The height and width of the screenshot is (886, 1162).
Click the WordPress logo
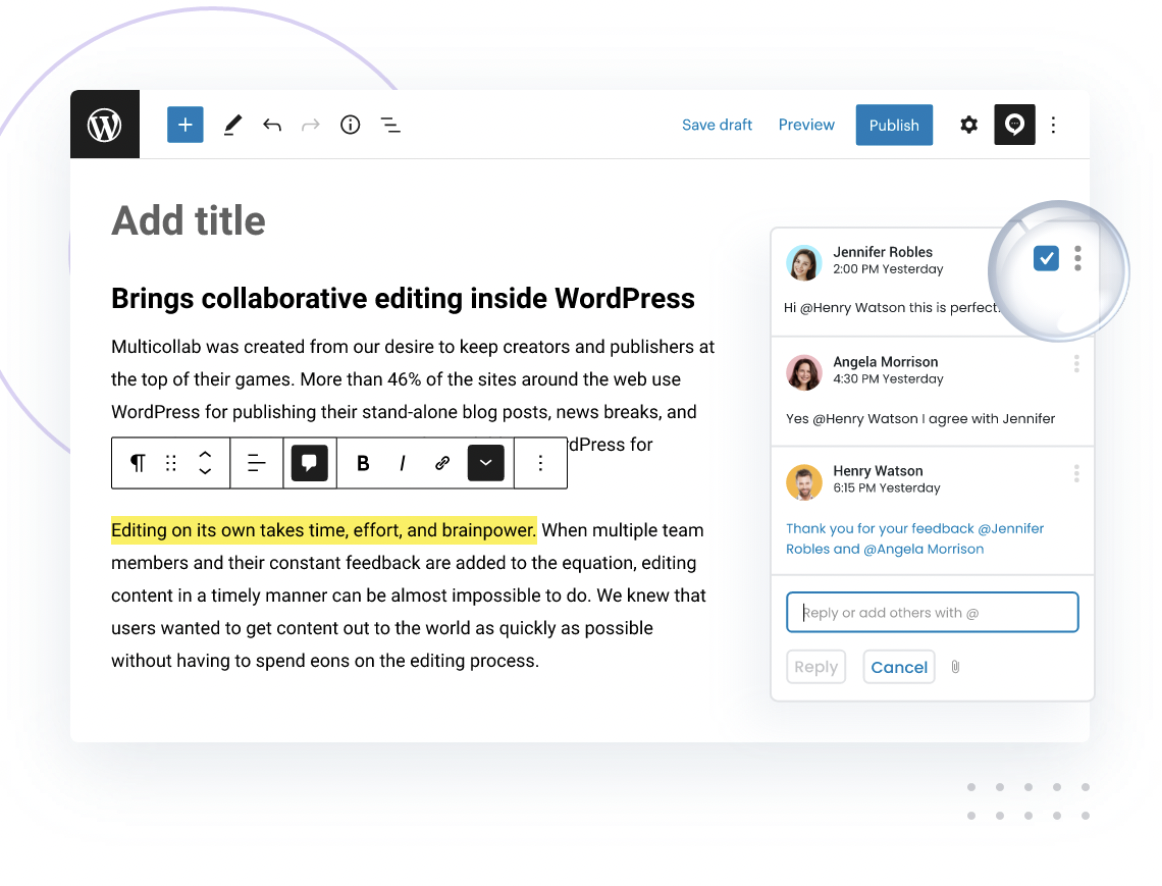(x=104, y=124)
